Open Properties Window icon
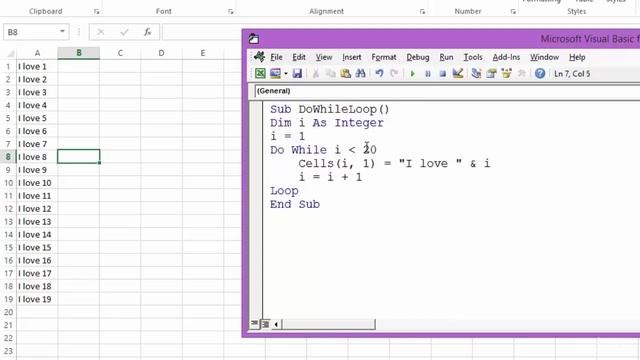This screenshot has height=360, width=640. pyautogui.click(x=491, y=73)
